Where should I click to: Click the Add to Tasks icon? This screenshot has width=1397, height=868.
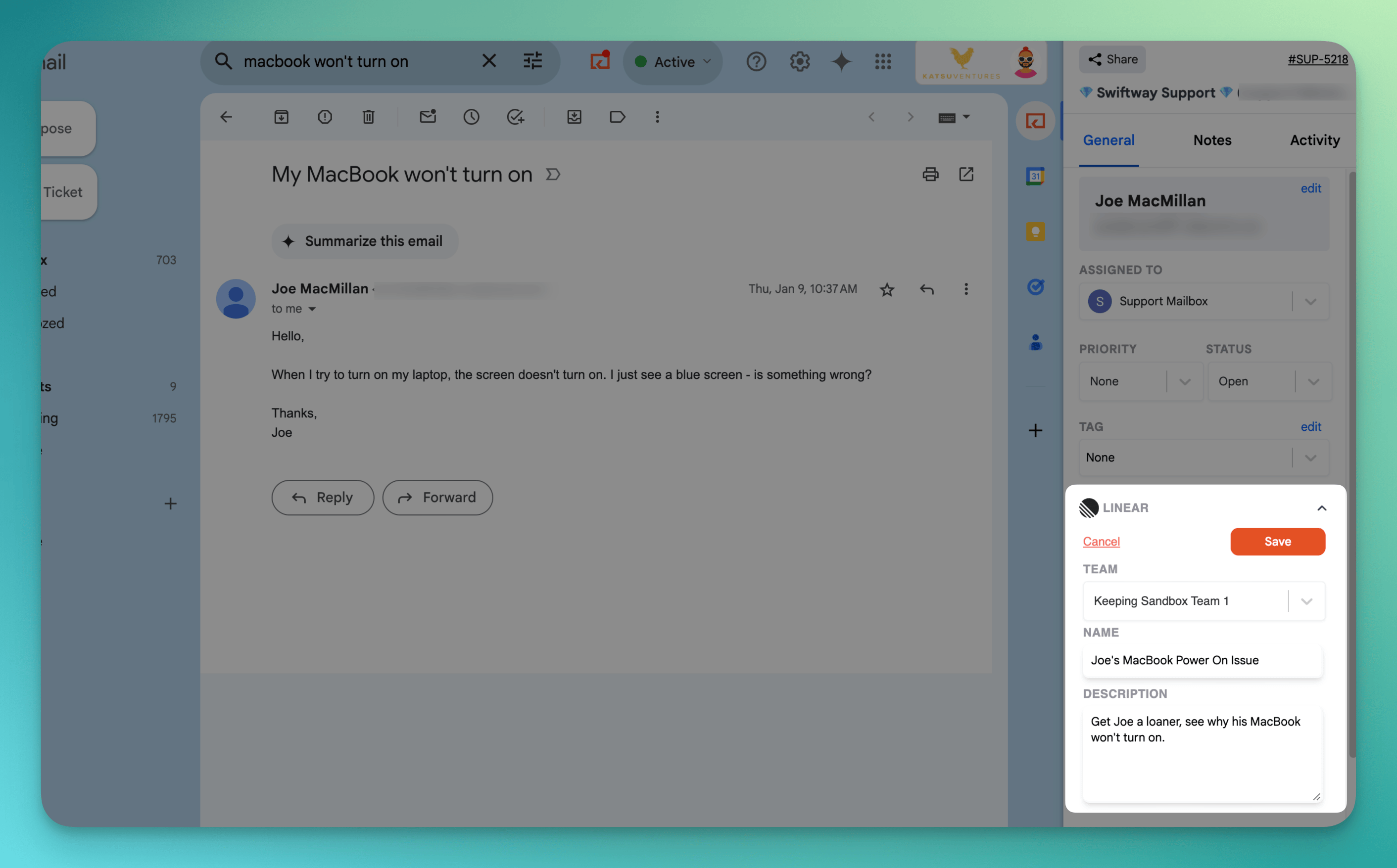click(515, 117)
